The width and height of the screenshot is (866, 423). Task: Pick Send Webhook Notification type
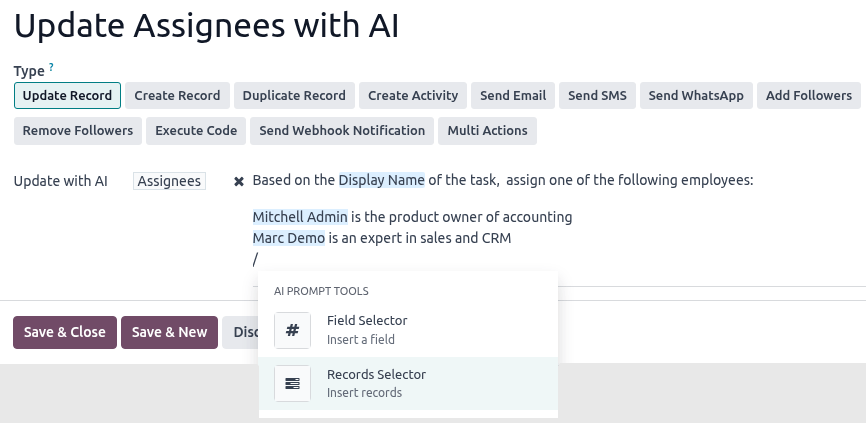point(342,131)
